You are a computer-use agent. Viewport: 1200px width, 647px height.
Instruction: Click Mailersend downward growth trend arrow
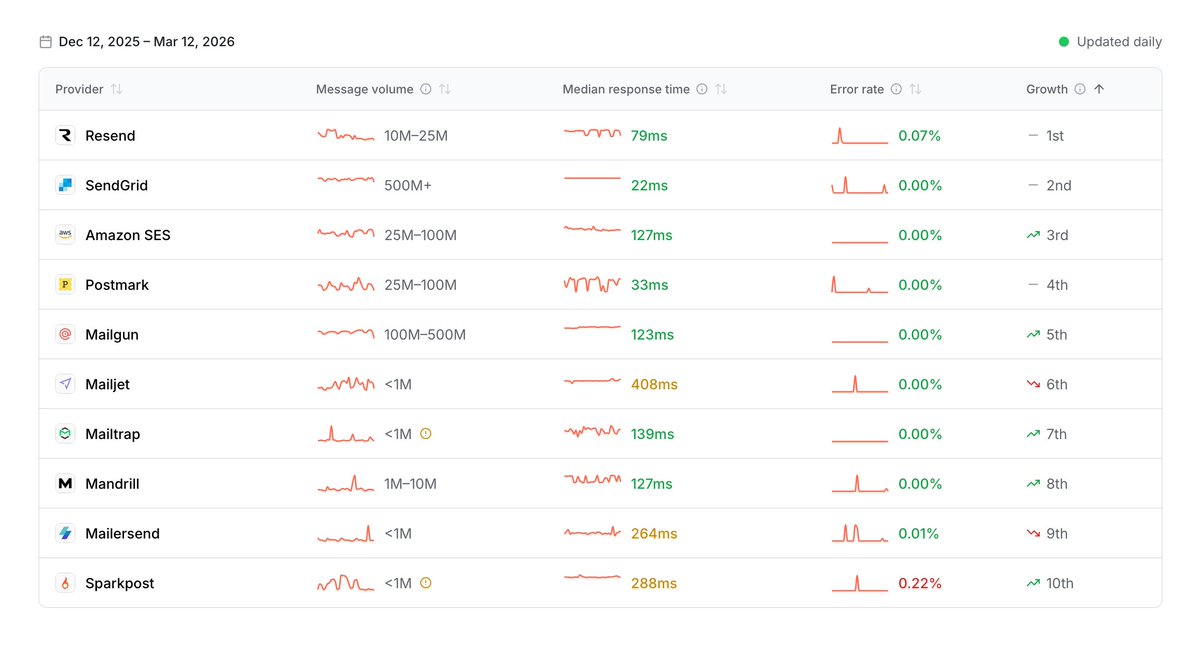point(1033,533)
